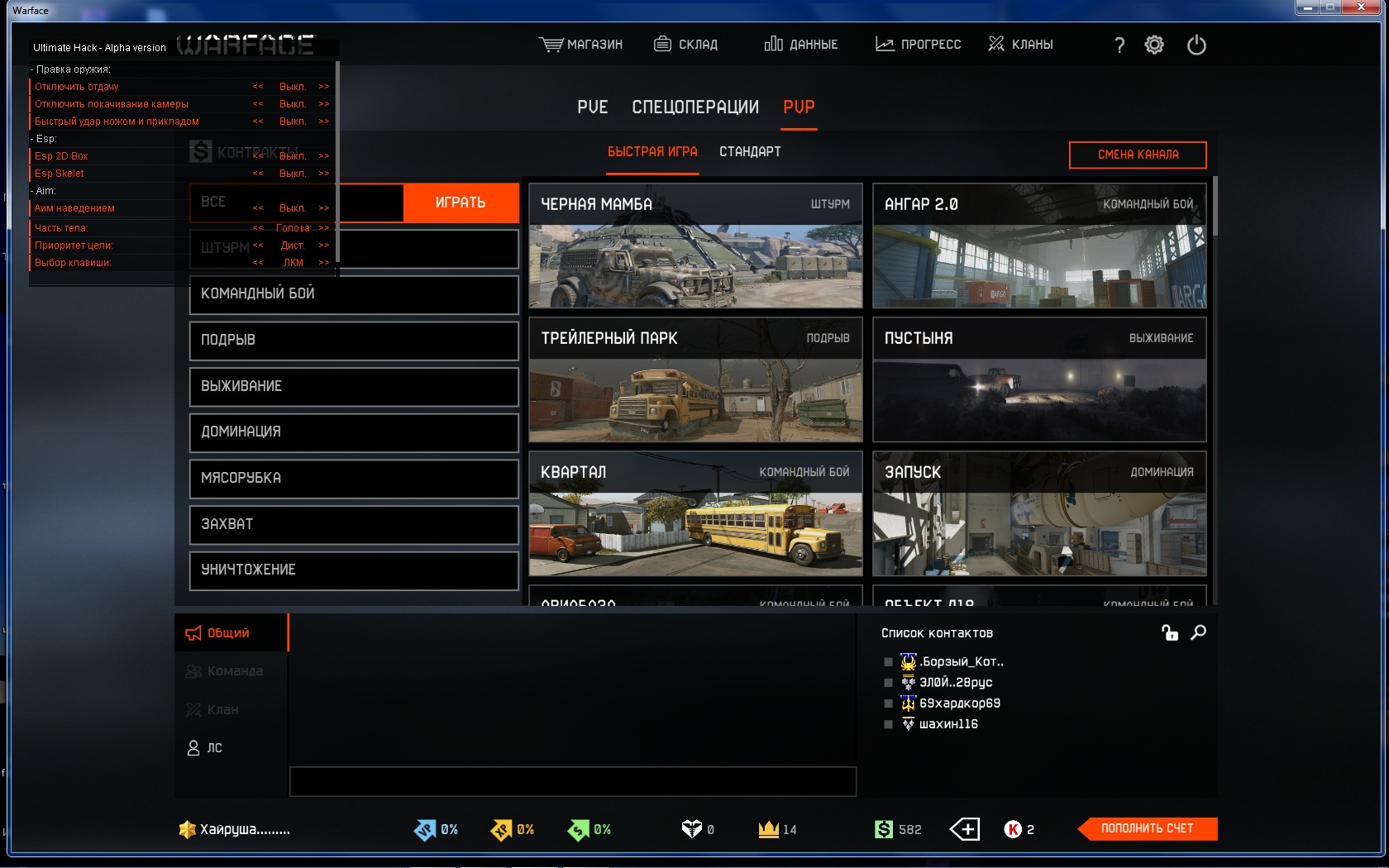Open the Прогресс chart icon
Screen dimensions: 1389x868
pos(885,44)
